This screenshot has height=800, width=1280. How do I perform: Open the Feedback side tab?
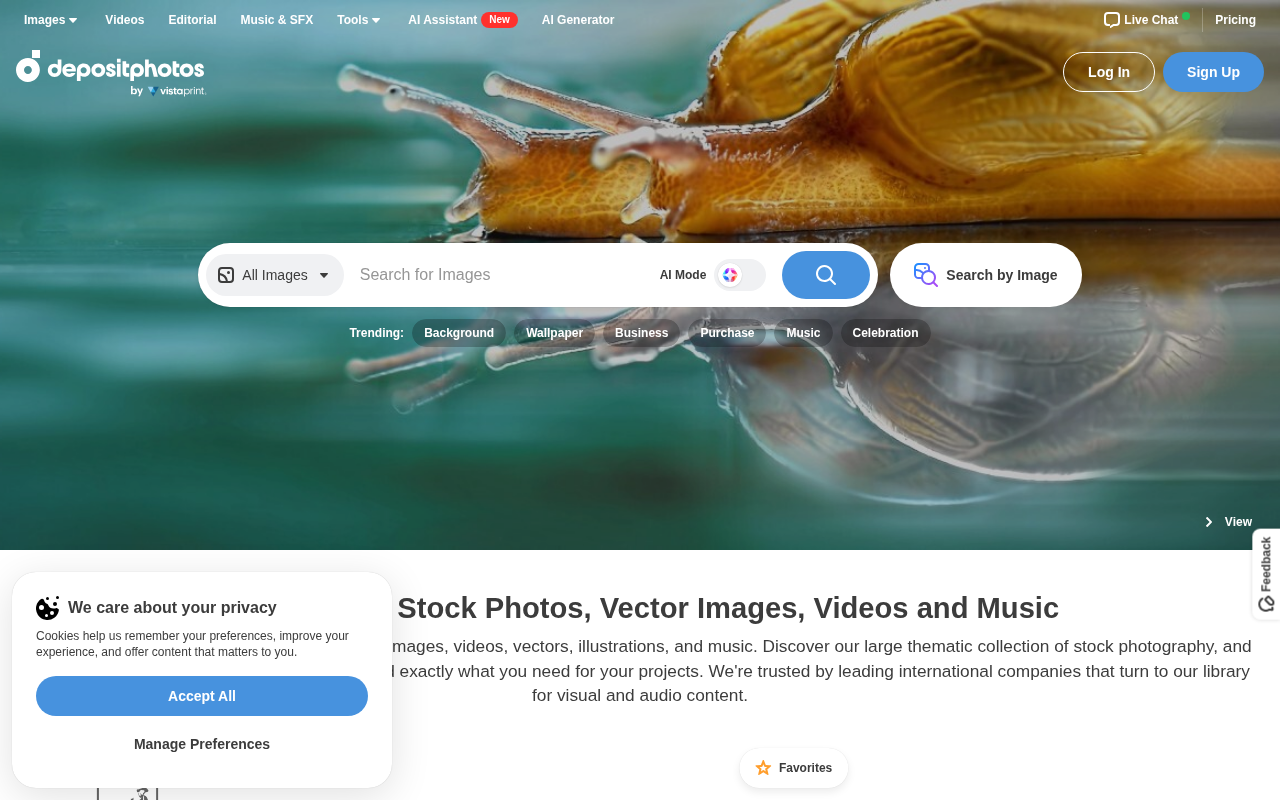[1266, 574]
